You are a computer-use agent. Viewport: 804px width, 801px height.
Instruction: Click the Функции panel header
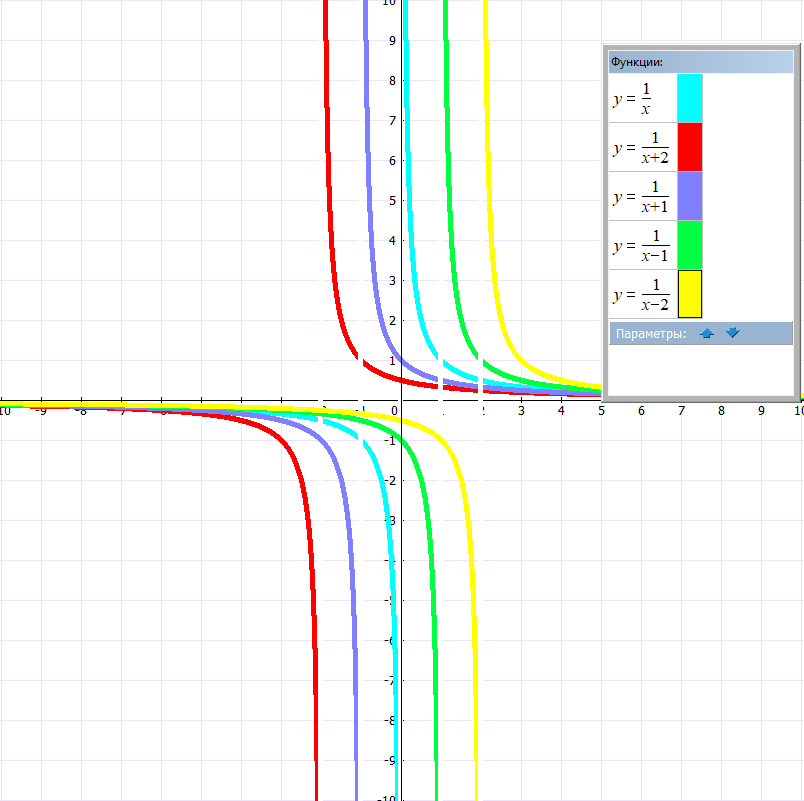700,62
